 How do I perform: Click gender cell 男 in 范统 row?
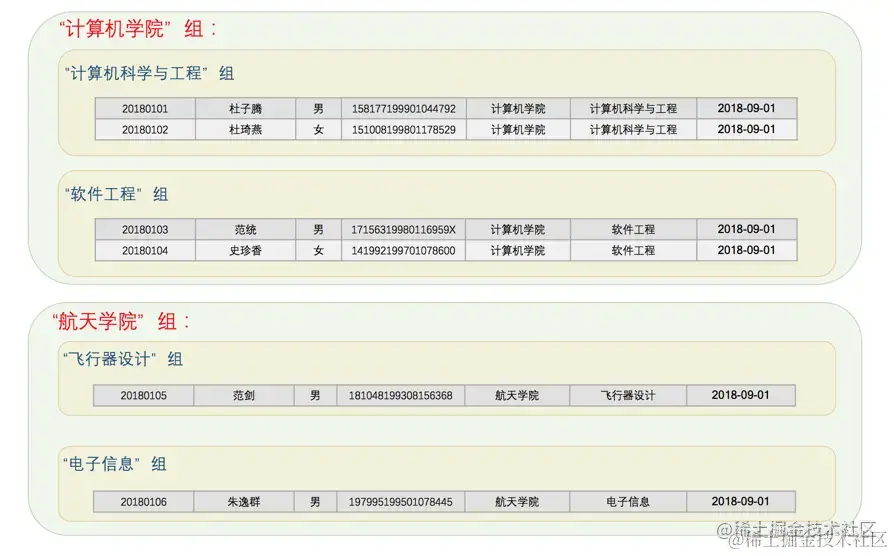319,229
